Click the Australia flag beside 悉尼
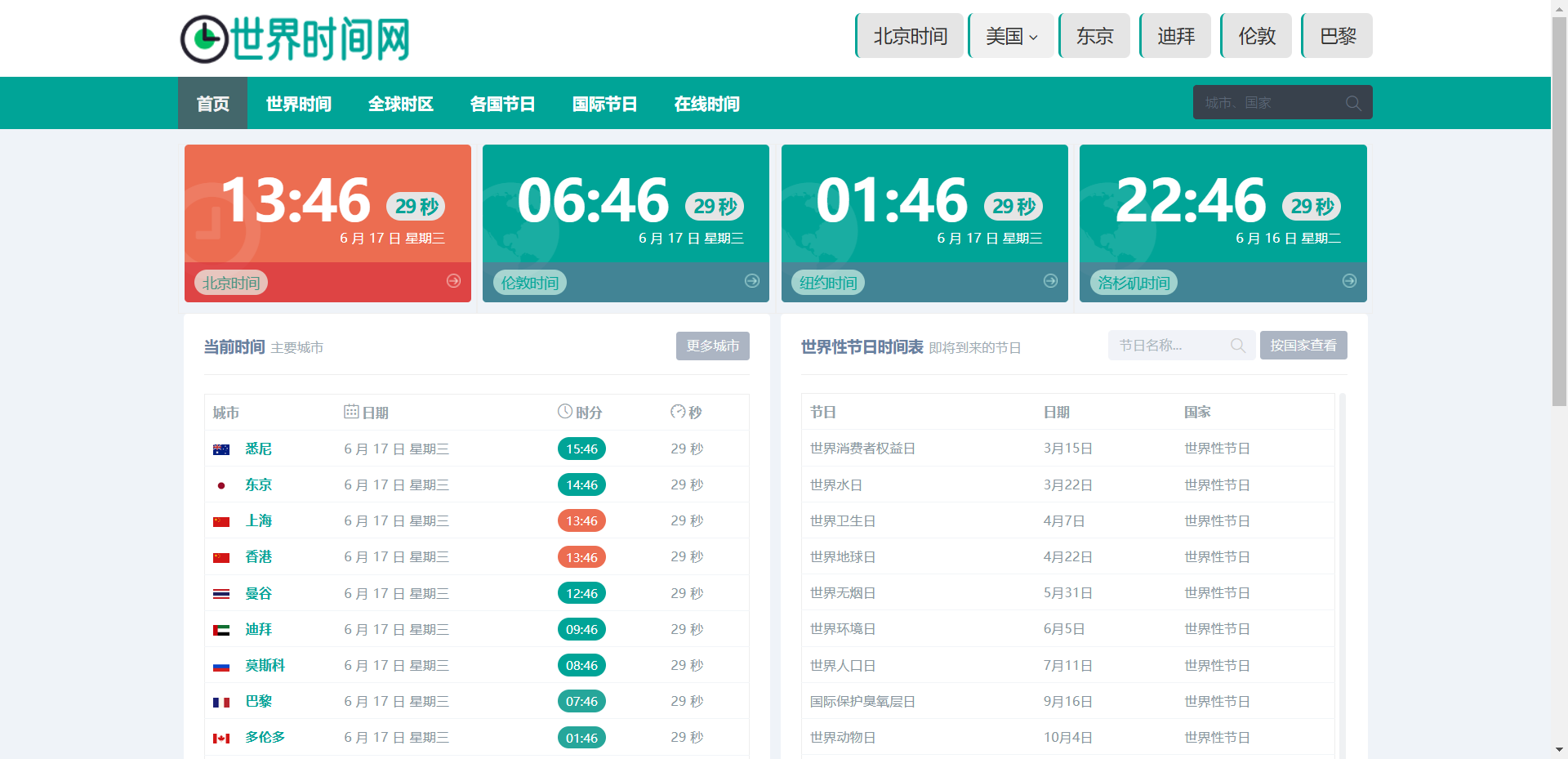 221,449
